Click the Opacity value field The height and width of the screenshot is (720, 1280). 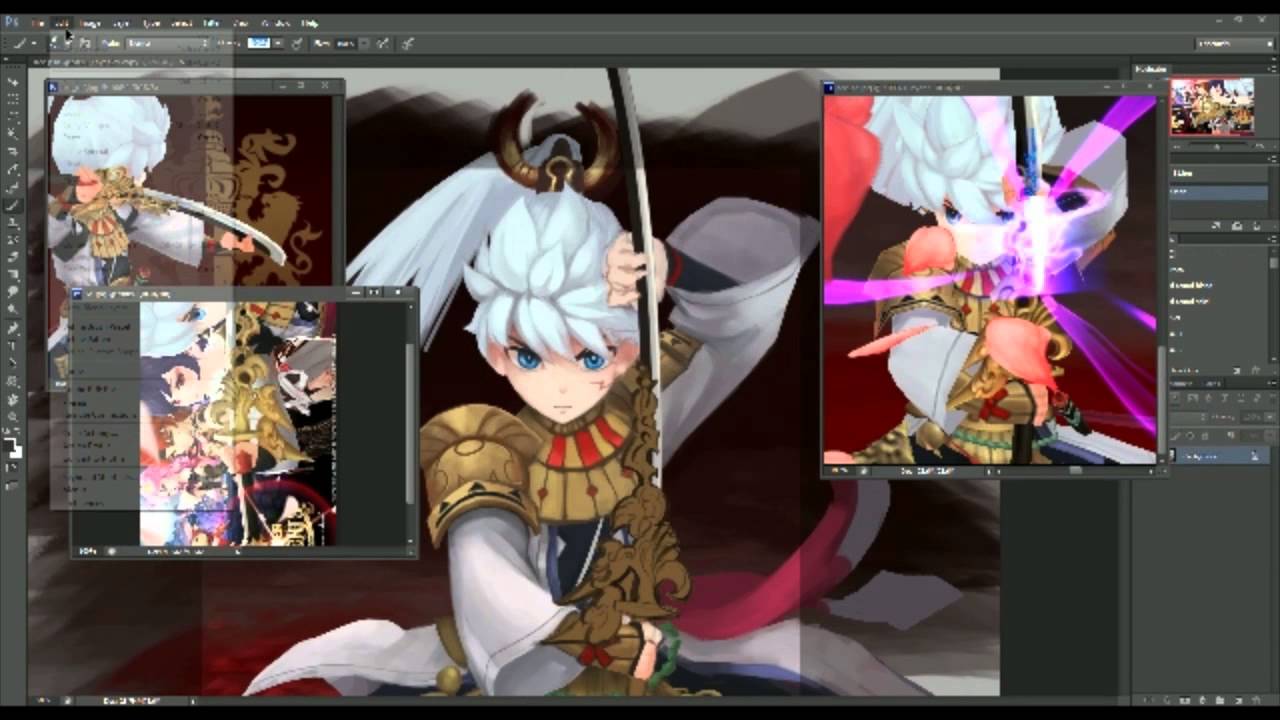[x=259, y=43]
